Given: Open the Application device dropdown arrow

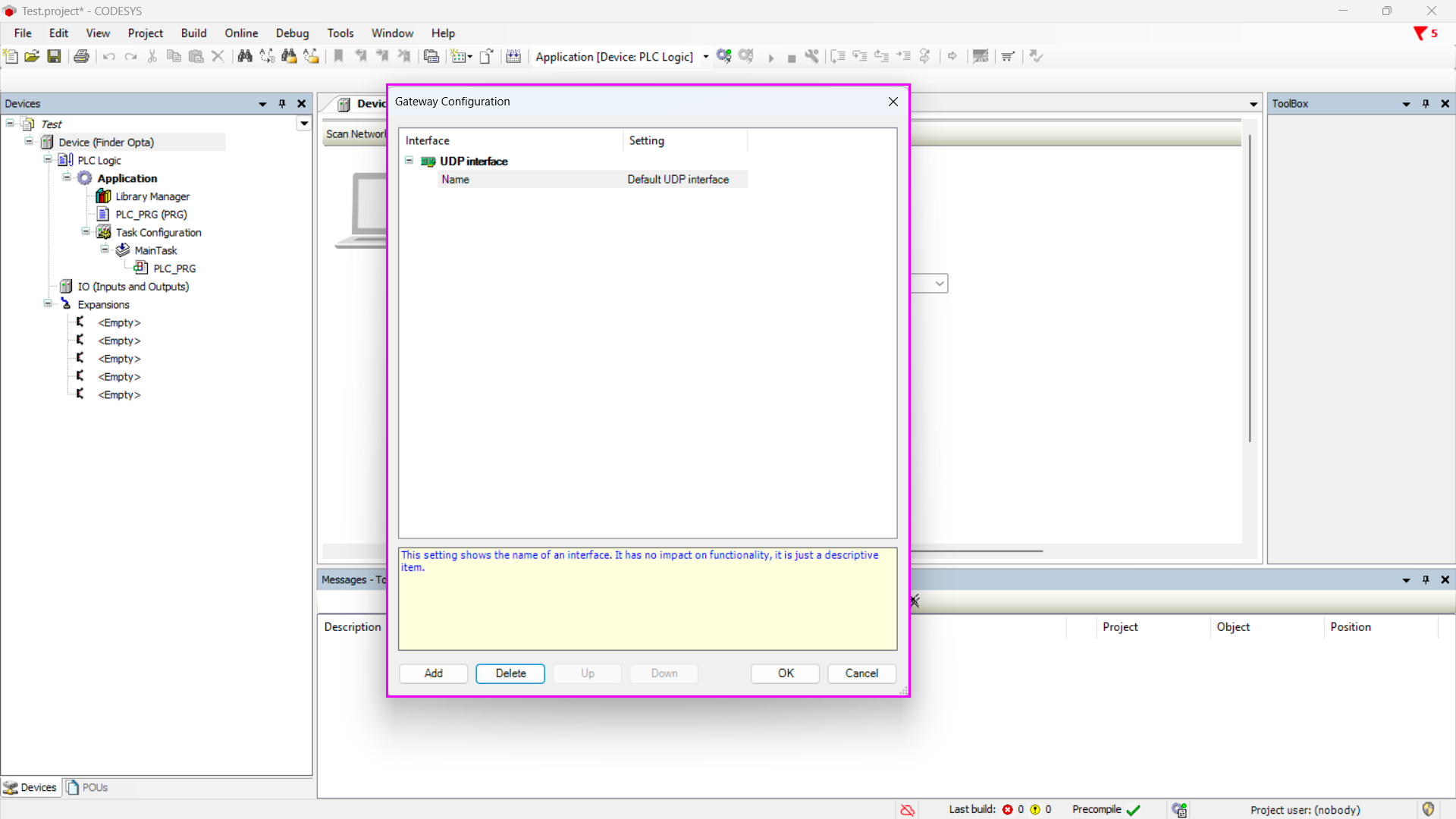Looking at the screenshot, I should pyautogui.click(x=706, y=57).
